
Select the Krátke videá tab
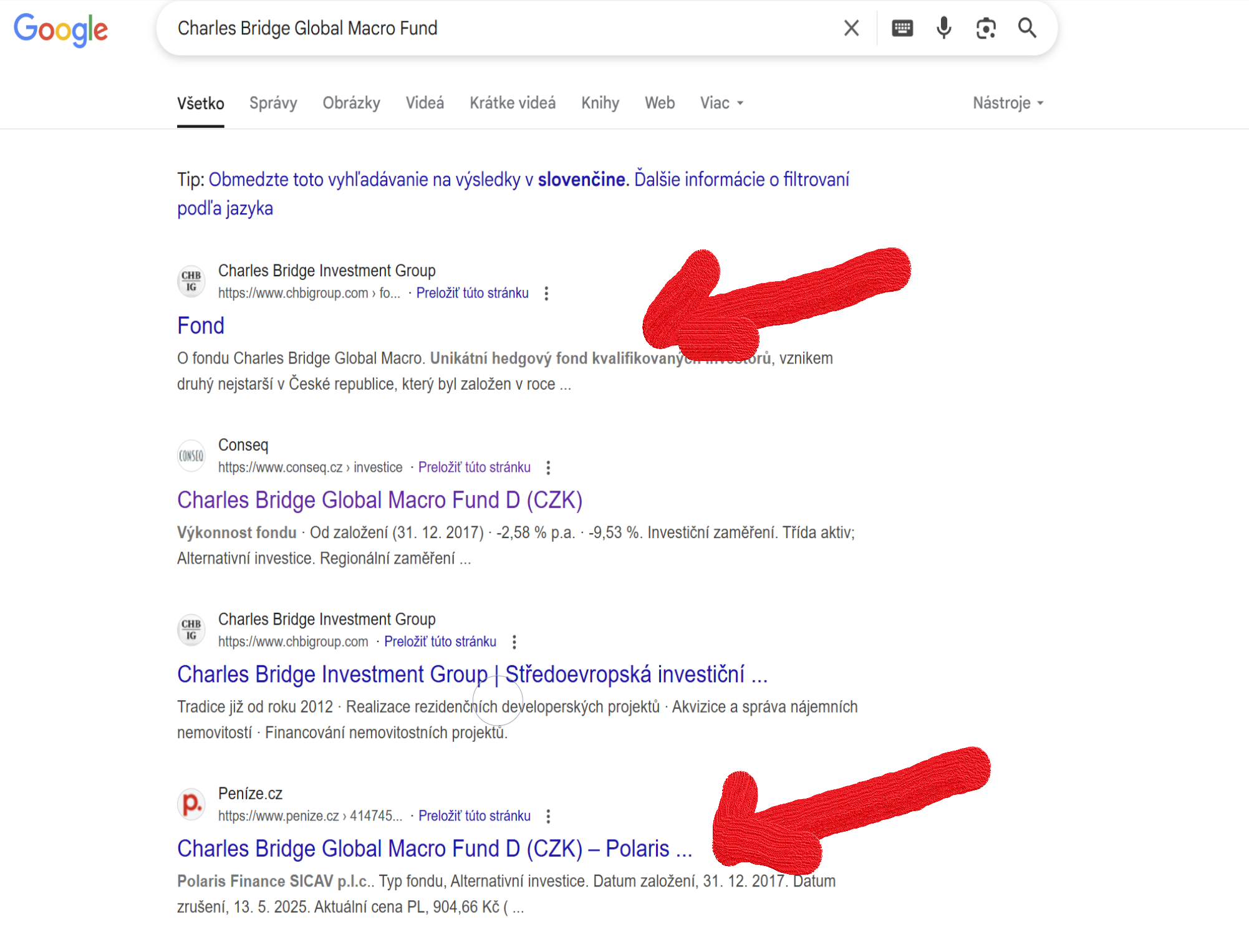pyautogui.click(x=513, y=103)
